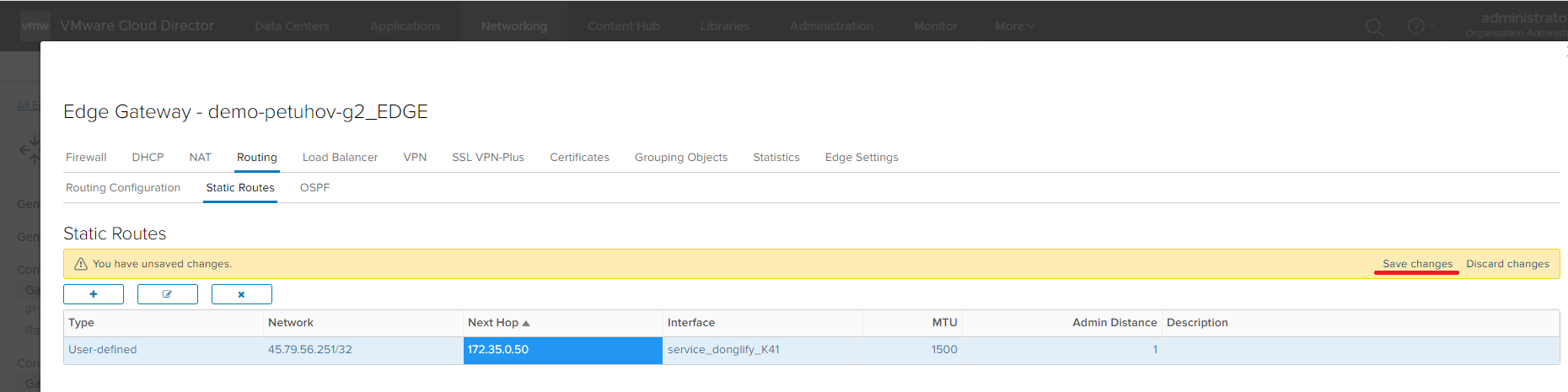Image resolution: width=1568 pixels, height=392 pixels.
Task: Switch to Routing Configuration sub-tab
Action: coord(123,188)
